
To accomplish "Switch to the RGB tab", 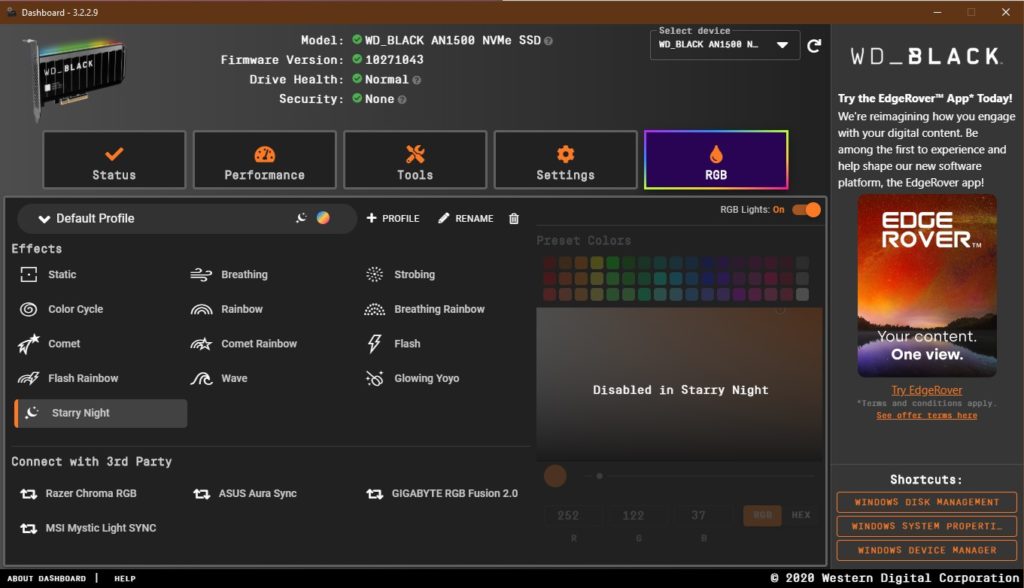I will [x=716, y=160].
